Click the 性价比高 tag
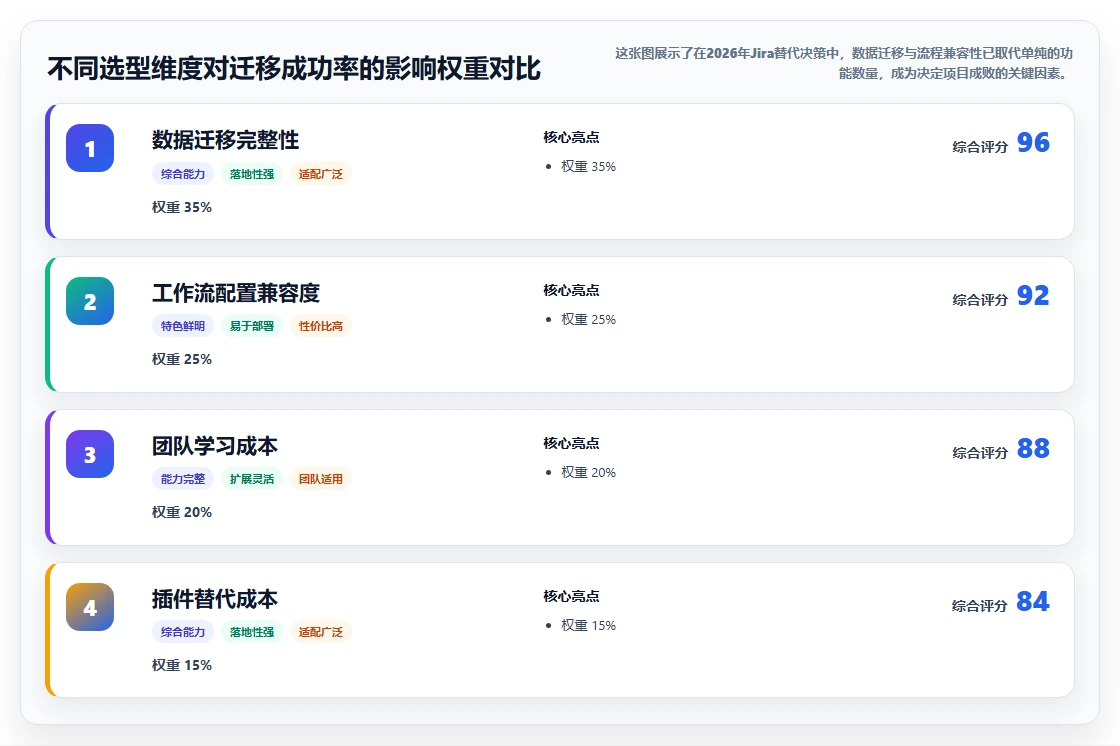Viewport: 1120px width, 746px height. [x=321, y=326]
